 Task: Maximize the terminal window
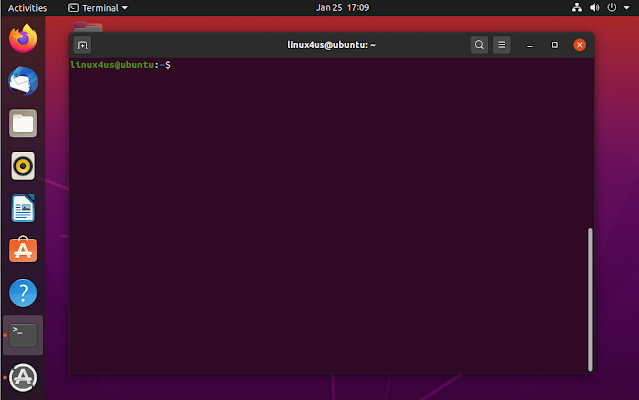coord(555,45)
